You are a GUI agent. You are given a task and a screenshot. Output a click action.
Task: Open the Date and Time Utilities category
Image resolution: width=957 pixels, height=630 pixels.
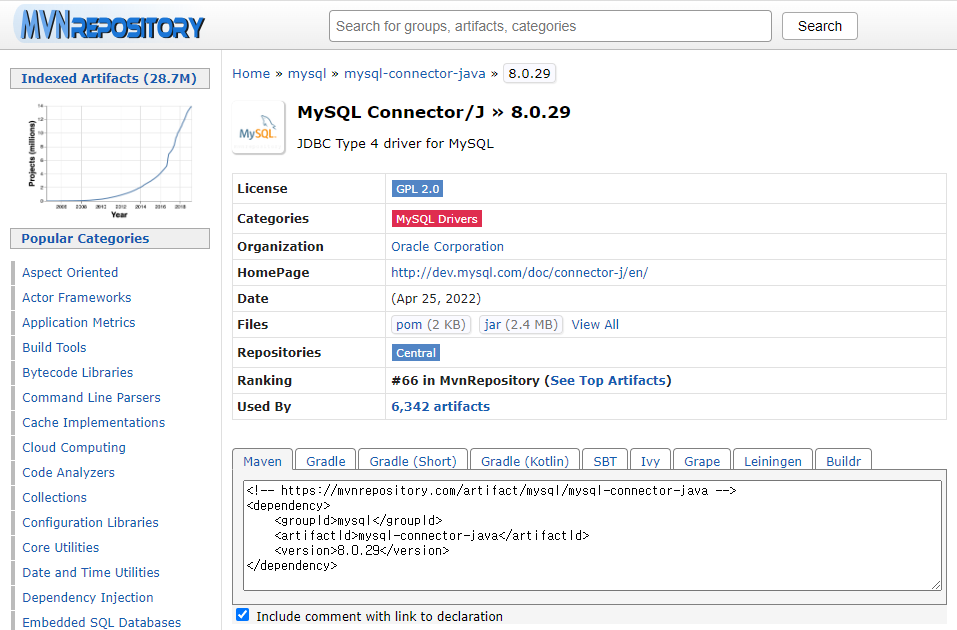91,573
